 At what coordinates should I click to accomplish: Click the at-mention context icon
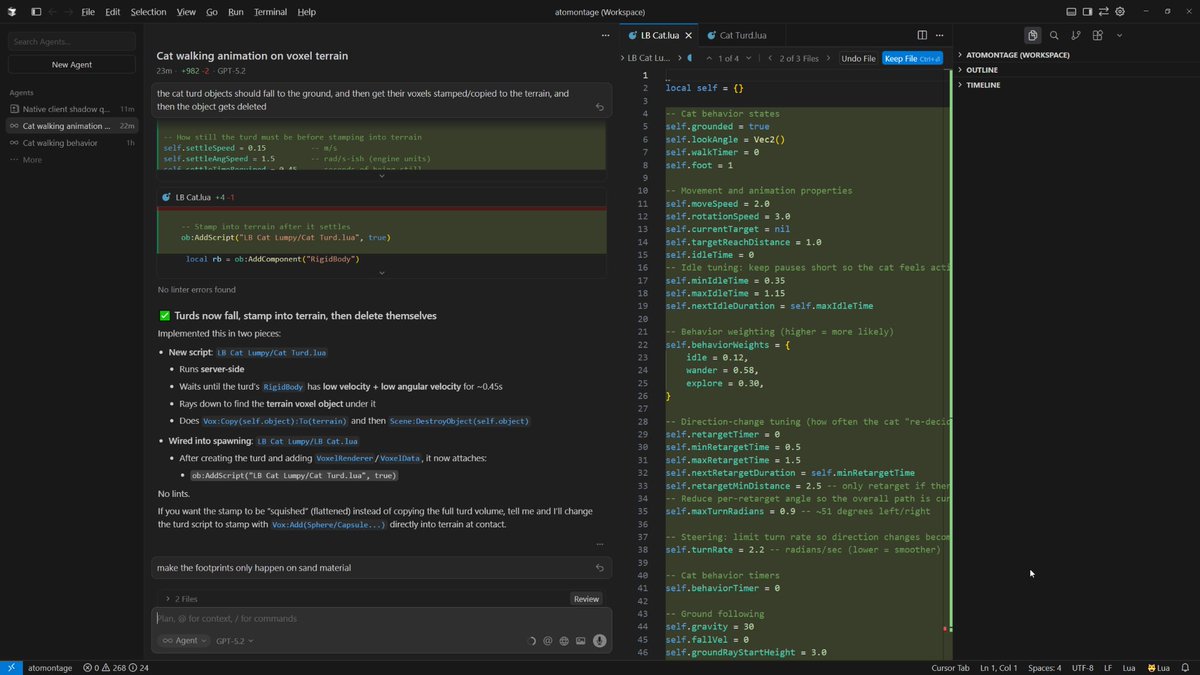click(x=547, y=641)
